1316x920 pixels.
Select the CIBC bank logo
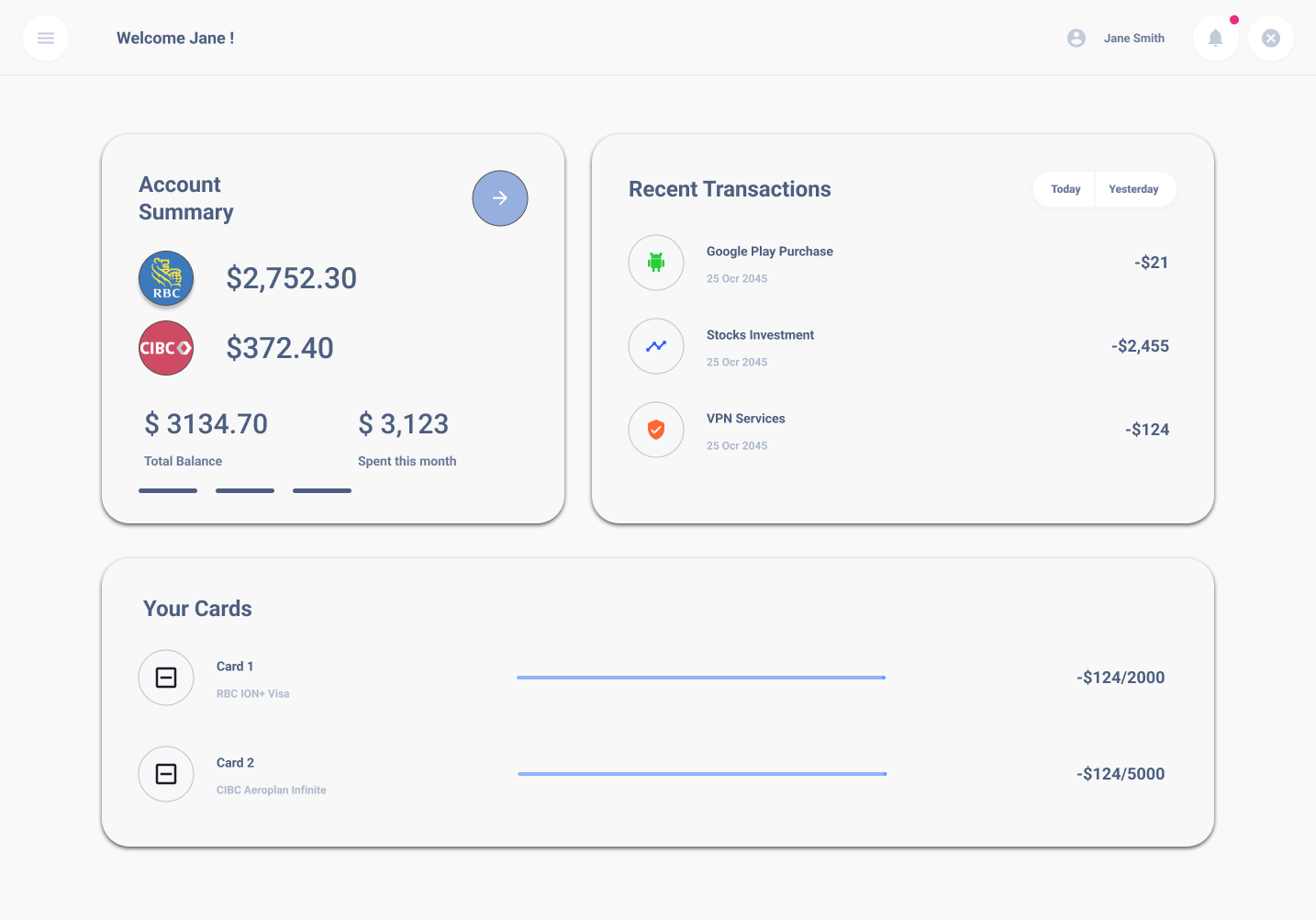(166, 348)
